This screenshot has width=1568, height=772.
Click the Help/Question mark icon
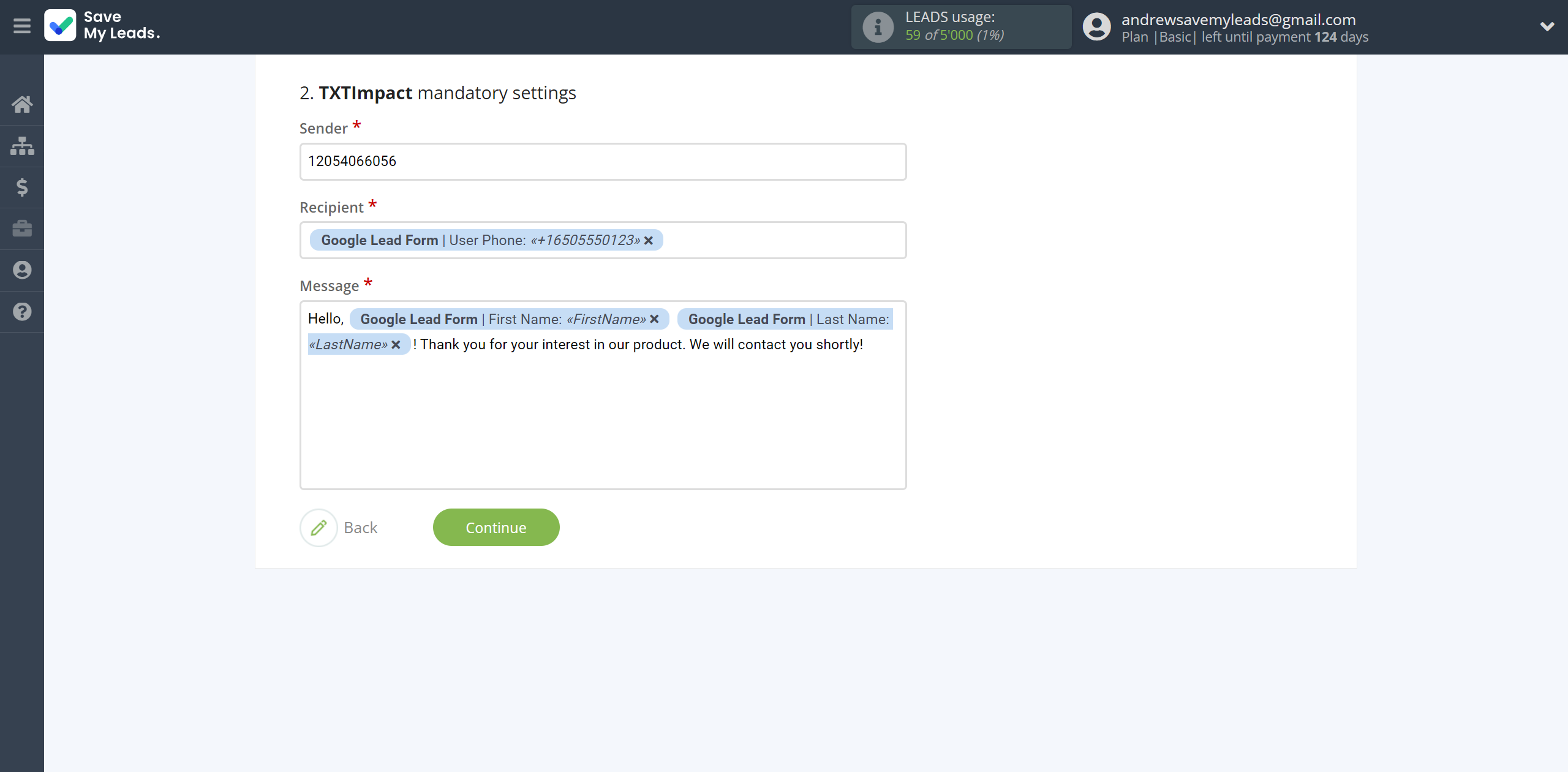pyautogui.click(x=22, y=312)
